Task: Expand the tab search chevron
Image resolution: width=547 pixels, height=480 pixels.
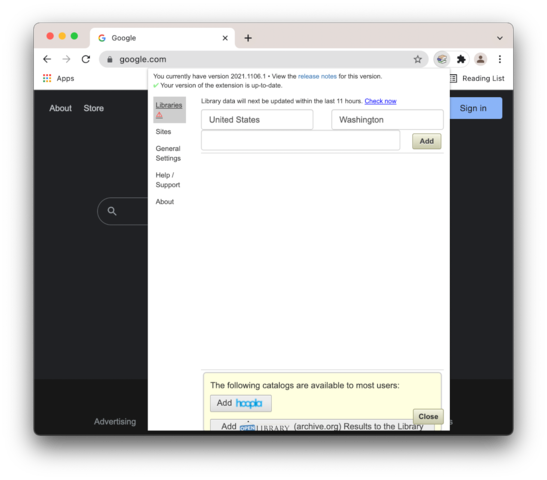Action: click(x=500, y=38)
